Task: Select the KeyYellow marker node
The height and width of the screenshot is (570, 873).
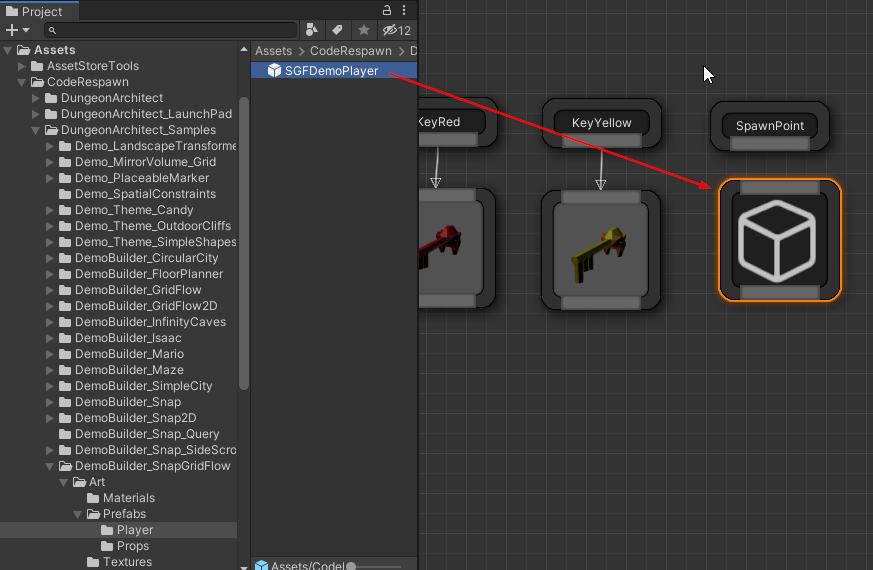Action: pos(601,123)
